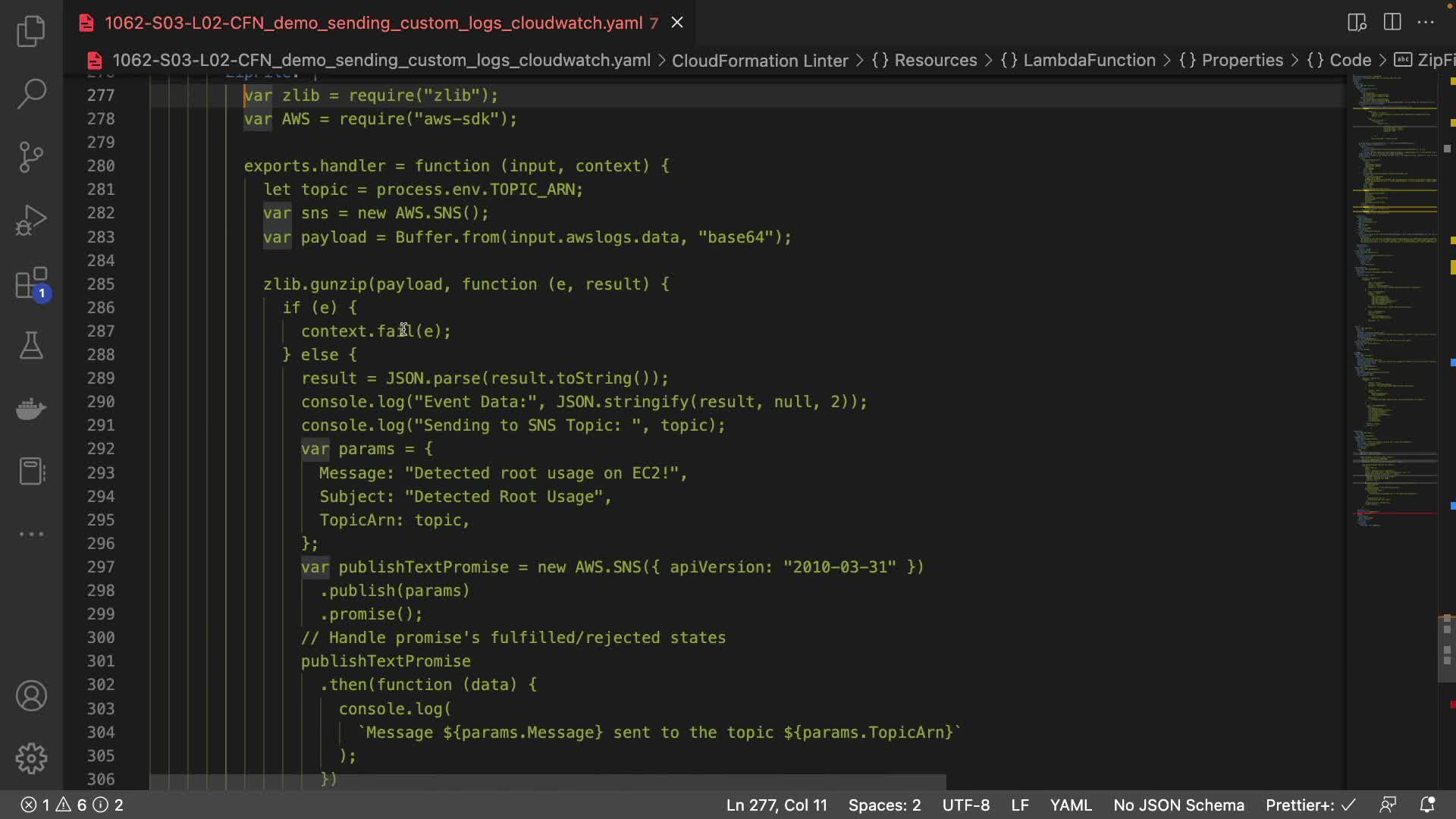Open the Search view icon

[31, 94]
